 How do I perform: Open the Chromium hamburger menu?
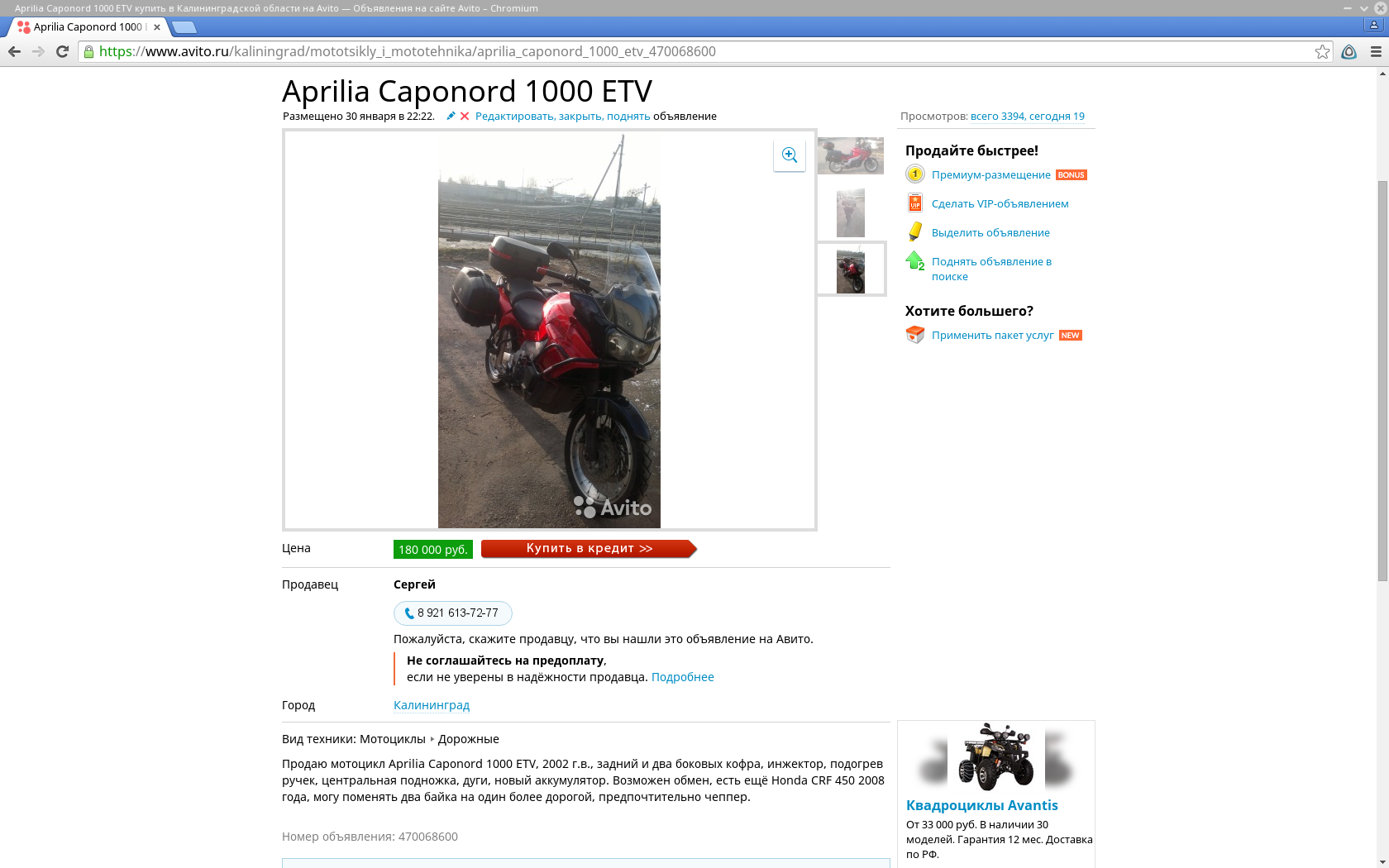point(1376,51)
